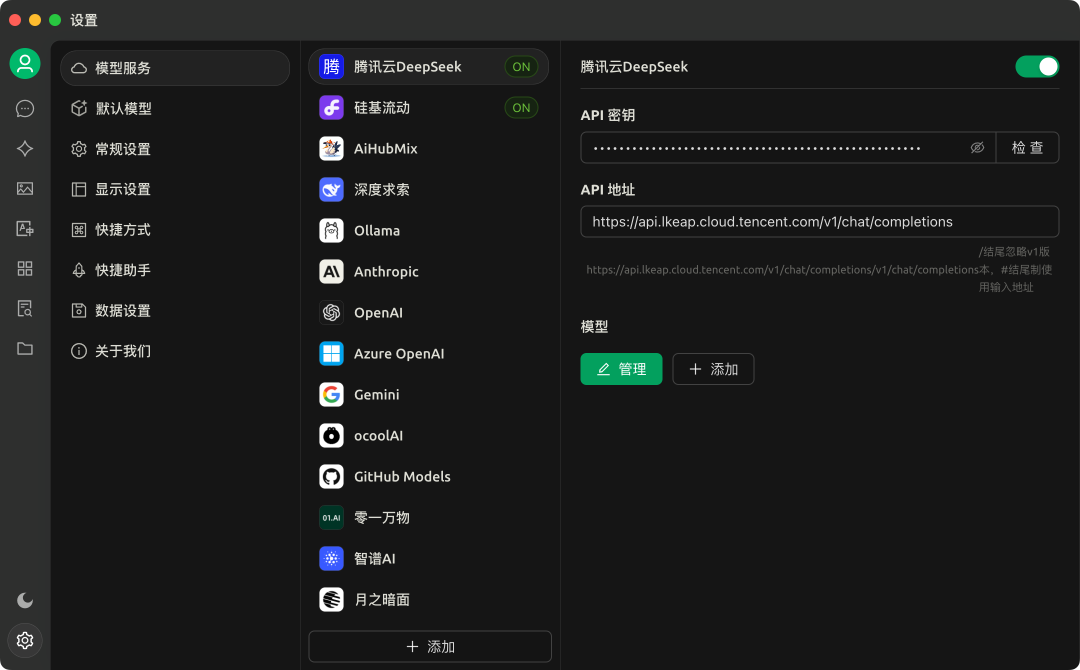Select the 腾讯云DeepSeek provider icon
Viewport: 1080px width, 670px height.
tap(331, 67)
